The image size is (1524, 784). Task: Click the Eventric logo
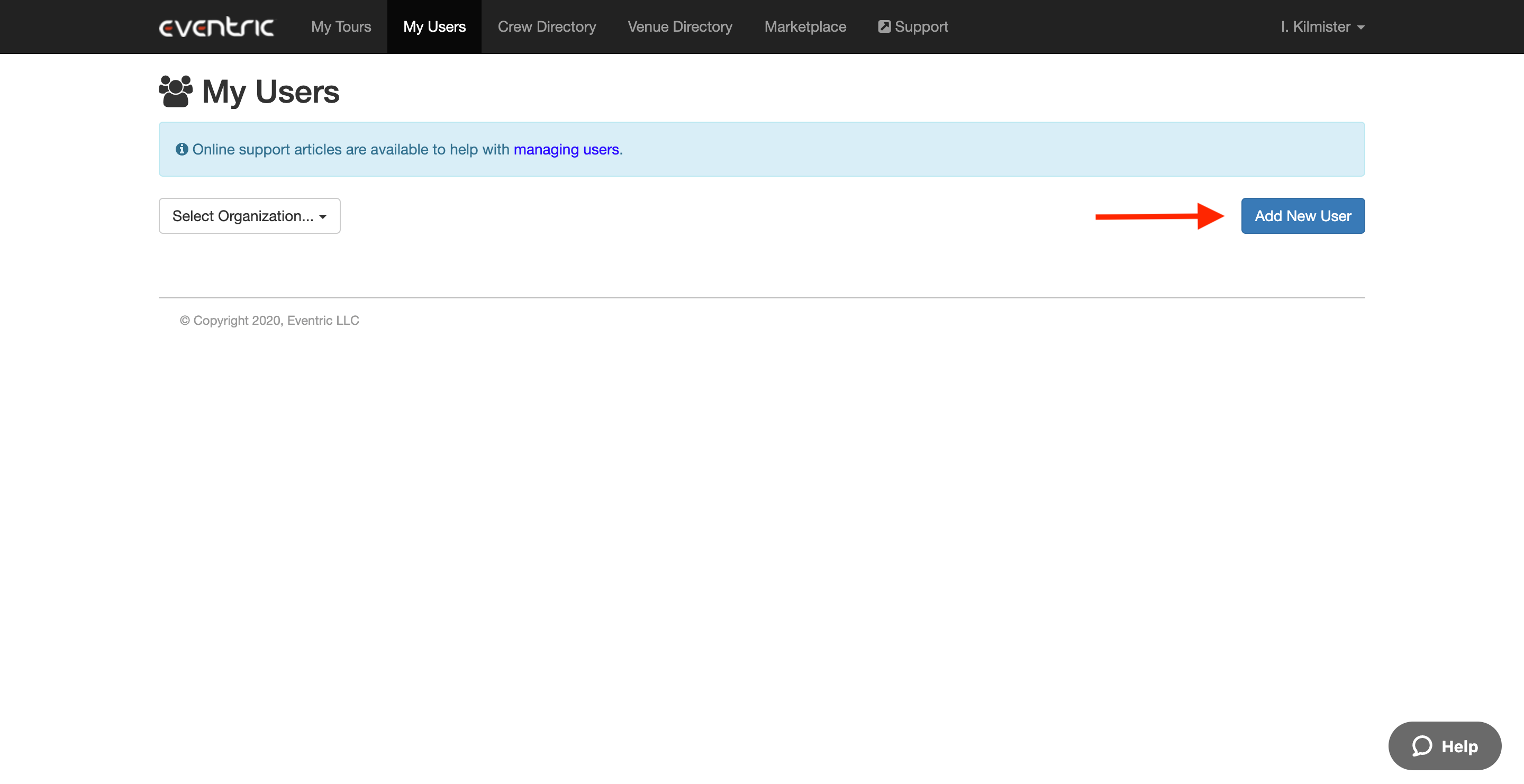[216, 26]
